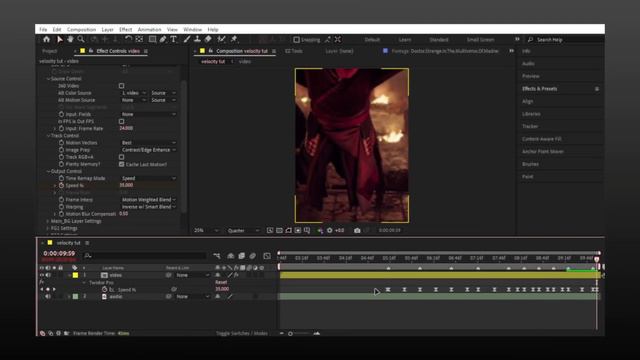Image resolution: width=640 pixels, height=360 pixels.
Task: Select the Hand tool
Action: (x=70, y=39)
